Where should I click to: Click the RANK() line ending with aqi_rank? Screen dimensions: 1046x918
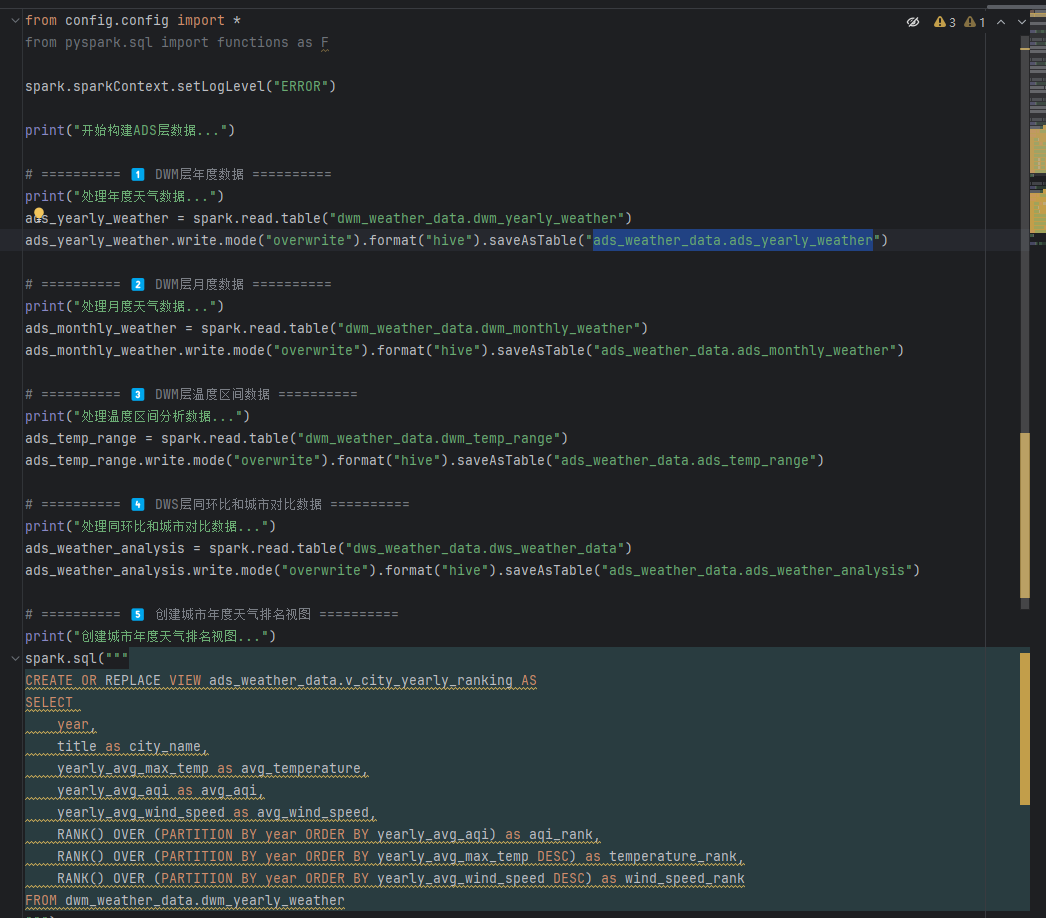tap(329, 835)
